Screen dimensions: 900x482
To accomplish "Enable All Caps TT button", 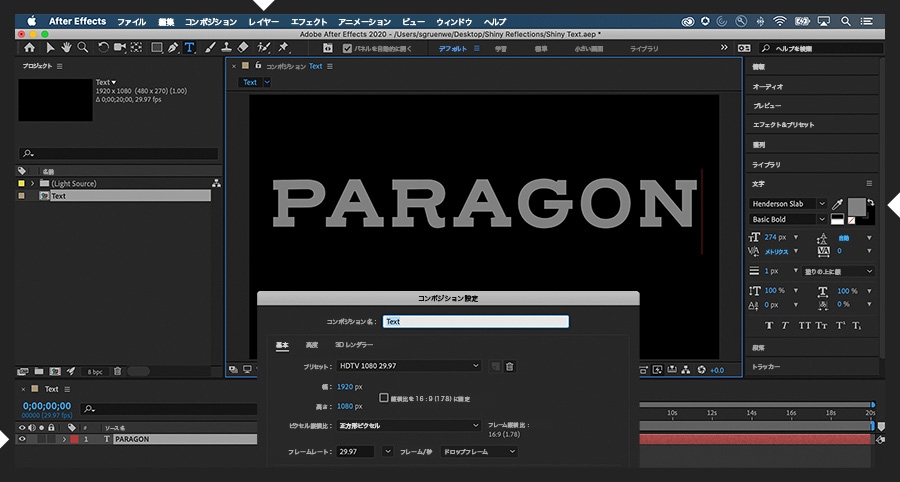I will (805, 325).
